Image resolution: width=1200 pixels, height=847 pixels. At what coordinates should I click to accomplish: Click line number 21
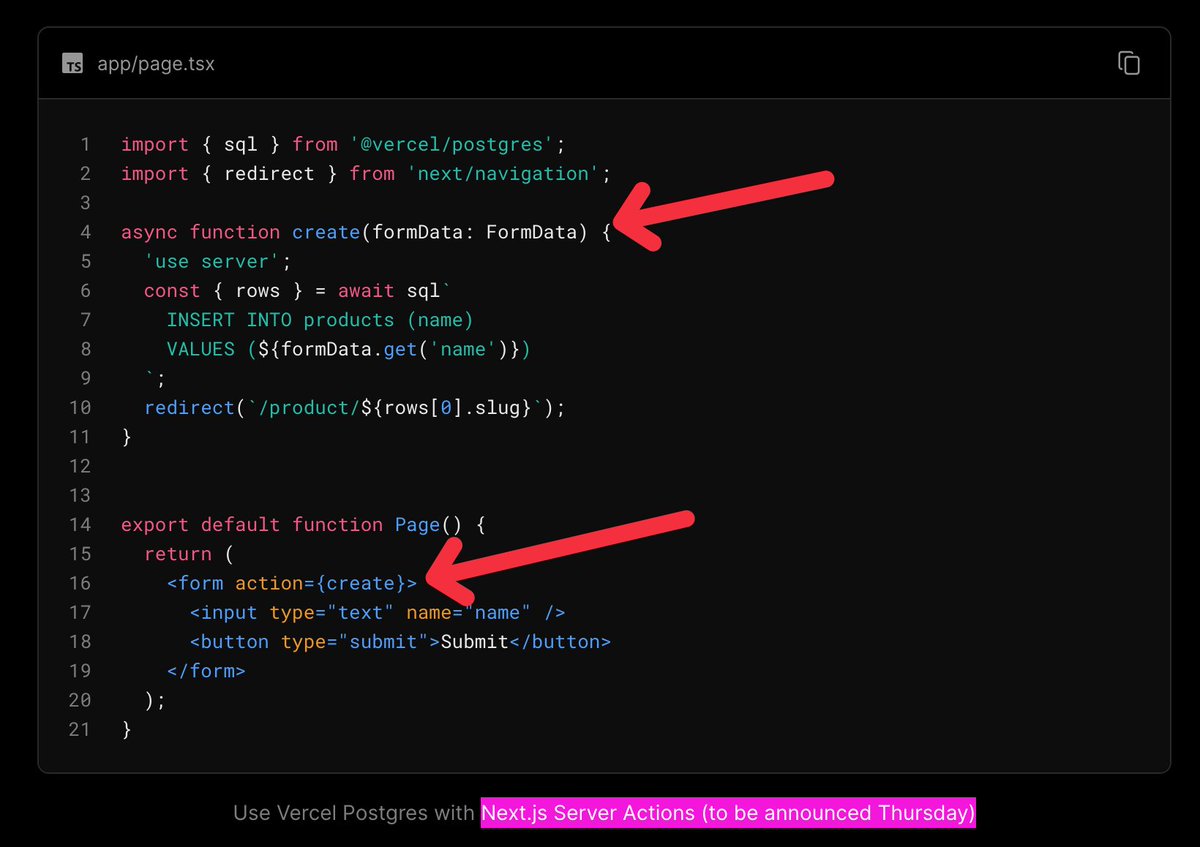(79, 729)
